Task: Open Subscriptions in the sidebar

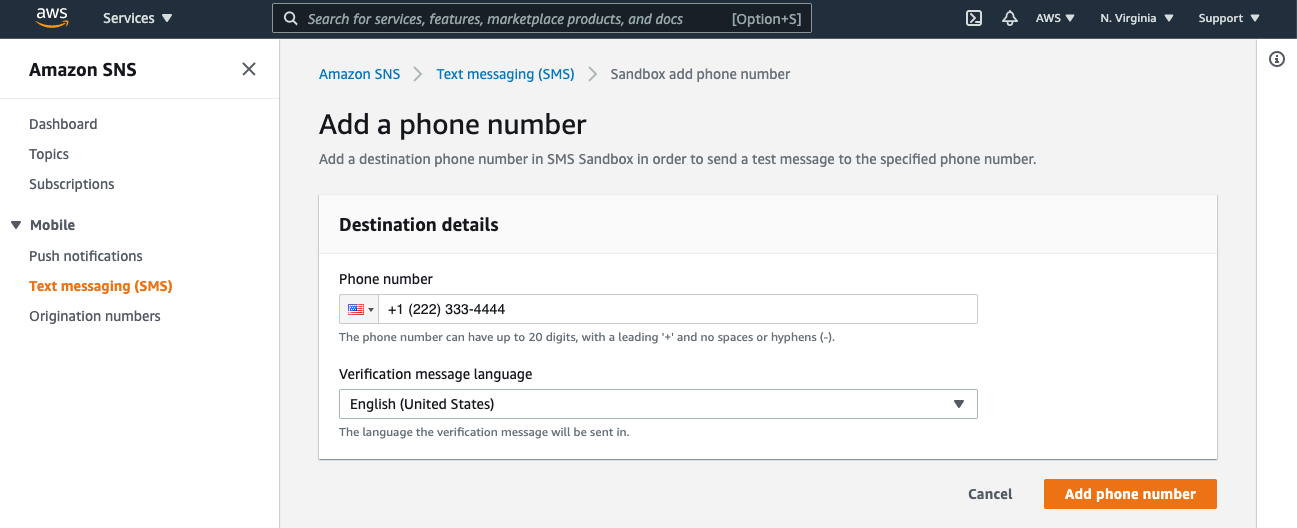Action: (72, 184)
